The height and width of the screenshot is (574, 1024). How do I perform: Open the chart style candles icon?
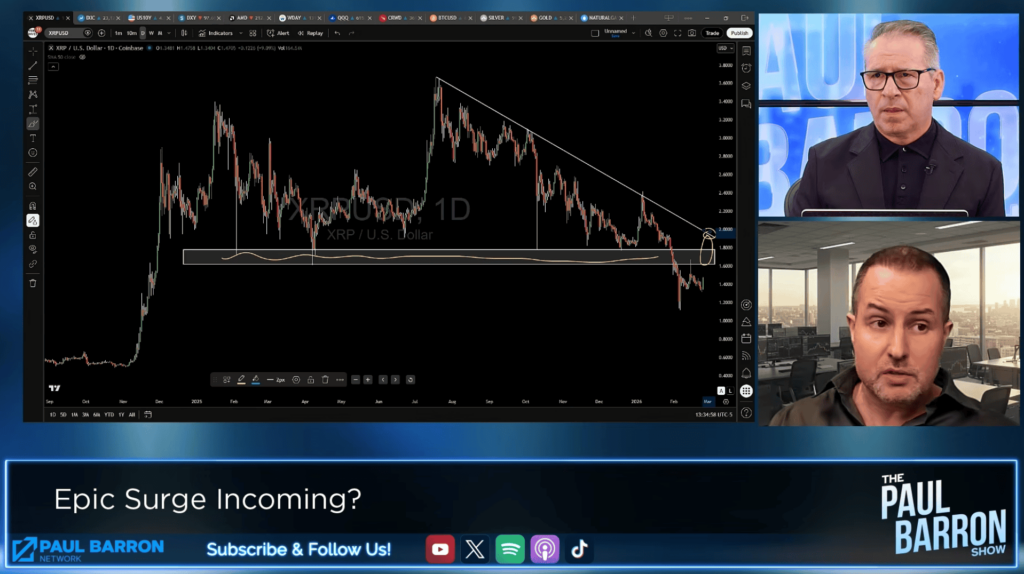pyautogui.click(x=184, y=33)
